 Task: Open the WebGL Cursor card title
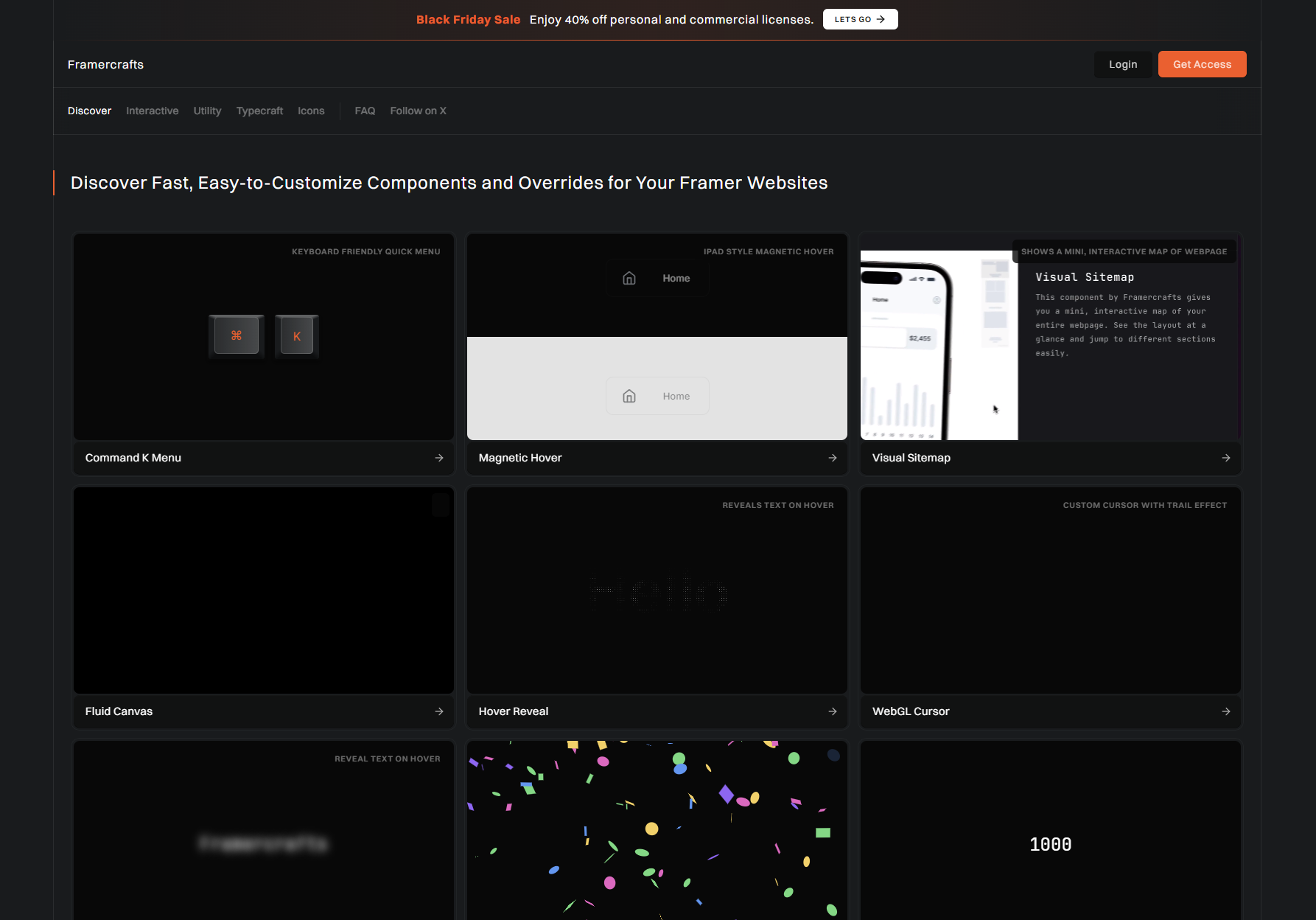coord(911,711)
